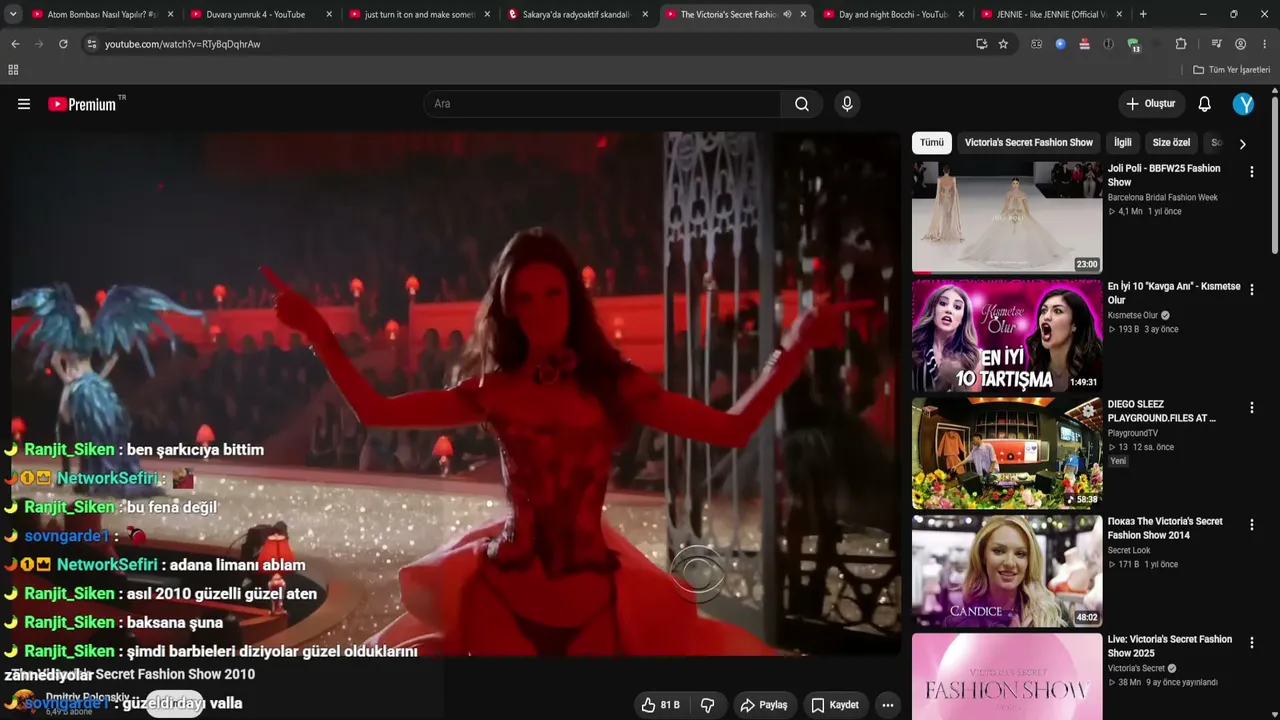The height and width of the screenshot is (720, 1280).
Task: Open Показ Victoria's Secret Fashion Show 2014 title
Action: [1165, 528]
